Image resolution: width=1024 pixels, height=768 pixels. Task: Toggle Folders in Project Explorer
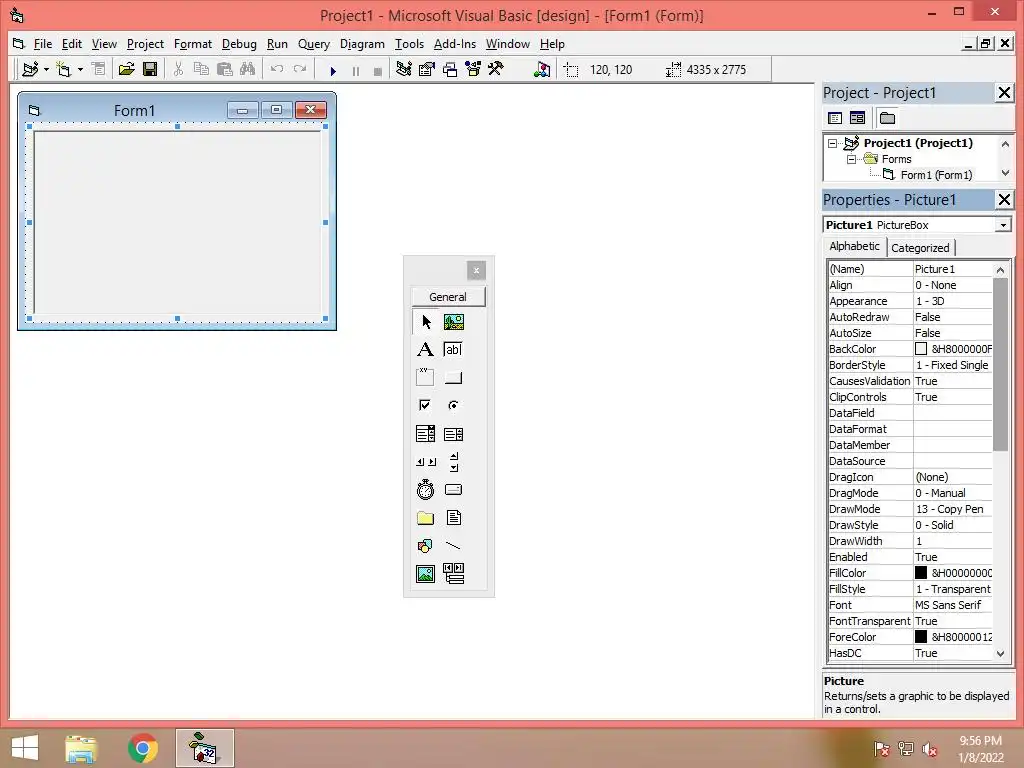888,118
